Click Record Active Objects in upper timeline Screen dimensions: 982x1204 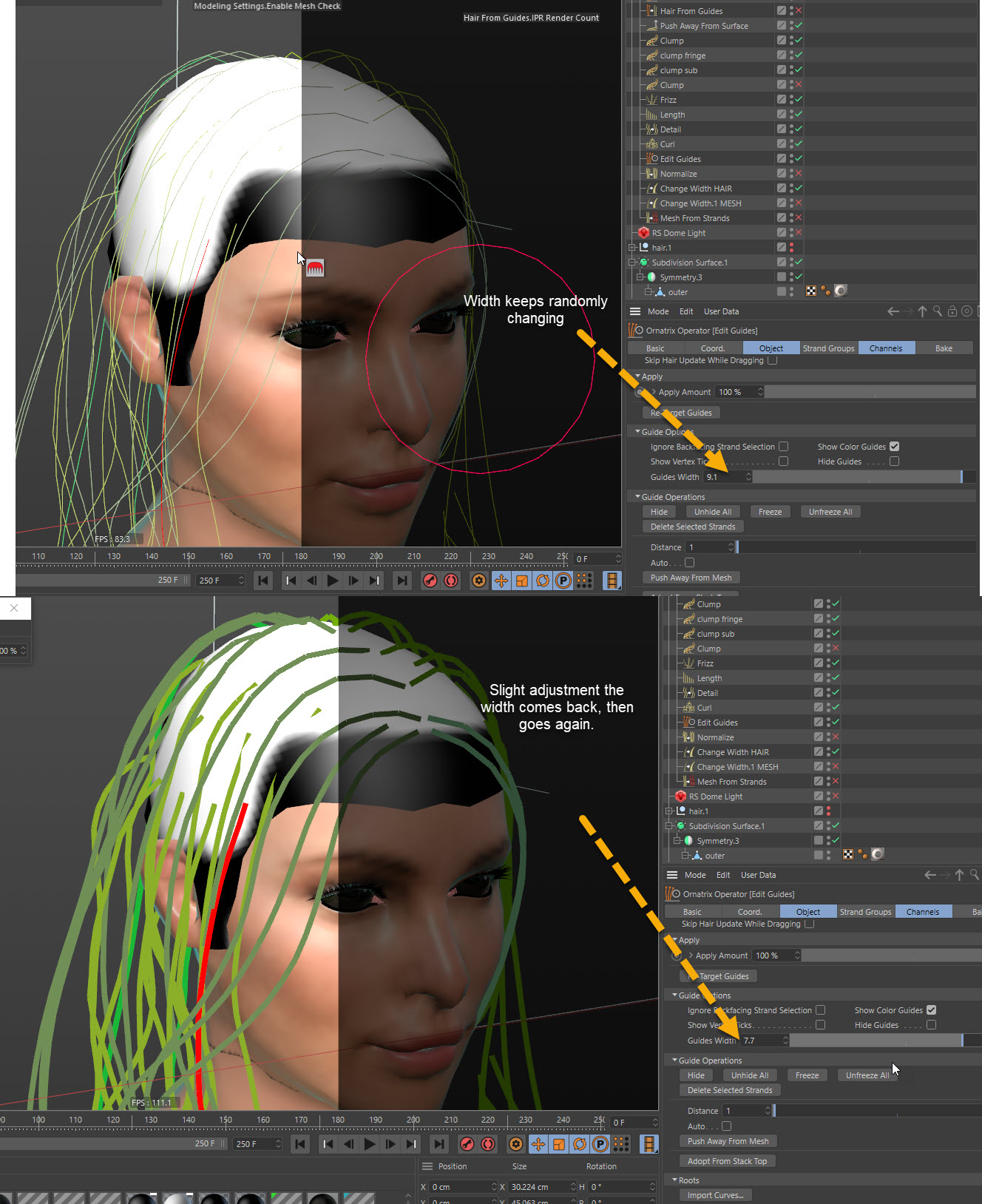(x=430, y=581)
